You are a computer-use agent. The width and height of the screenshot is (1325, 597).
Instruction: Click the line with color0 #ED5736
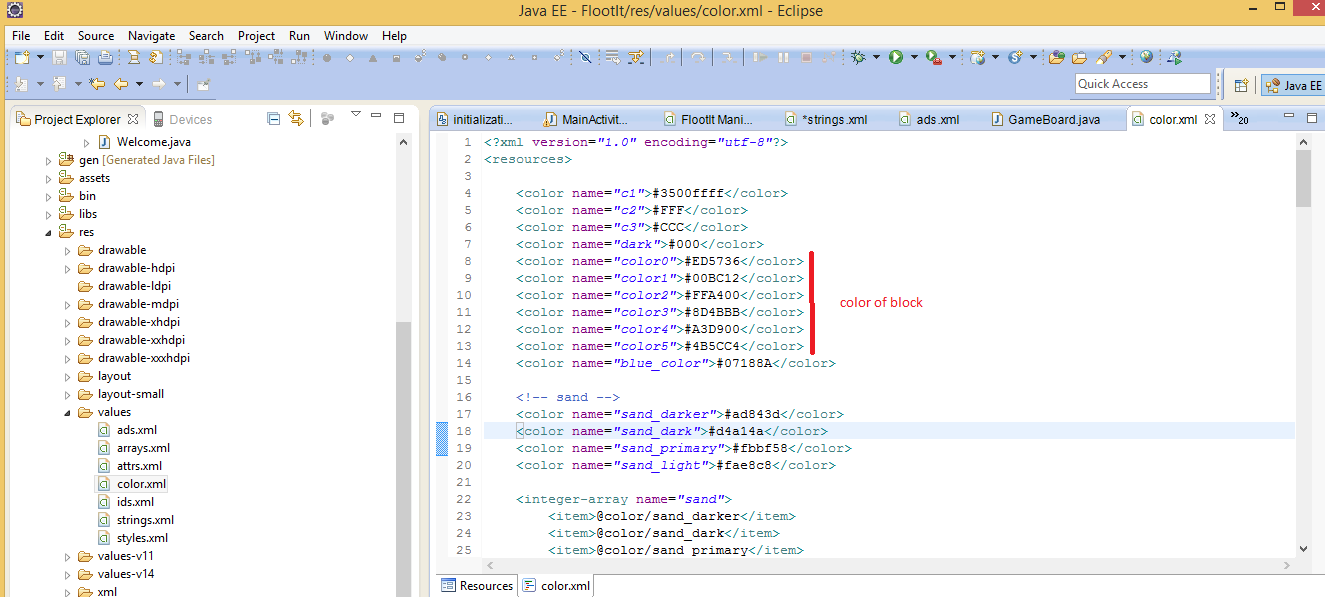(660, 261)
